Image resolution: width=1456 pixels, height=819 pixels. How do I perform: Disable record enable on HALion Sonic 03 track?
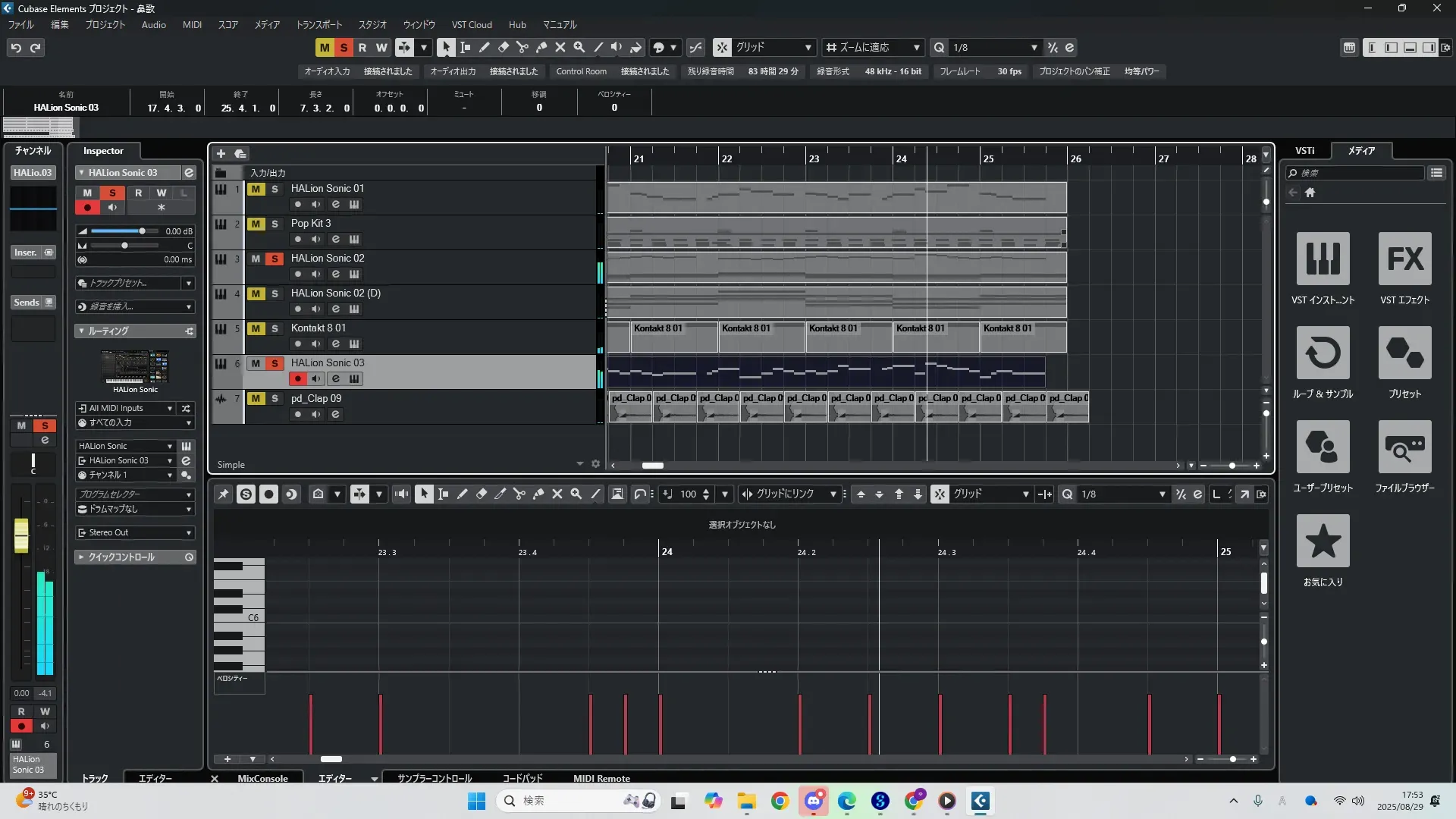point(298,378)
